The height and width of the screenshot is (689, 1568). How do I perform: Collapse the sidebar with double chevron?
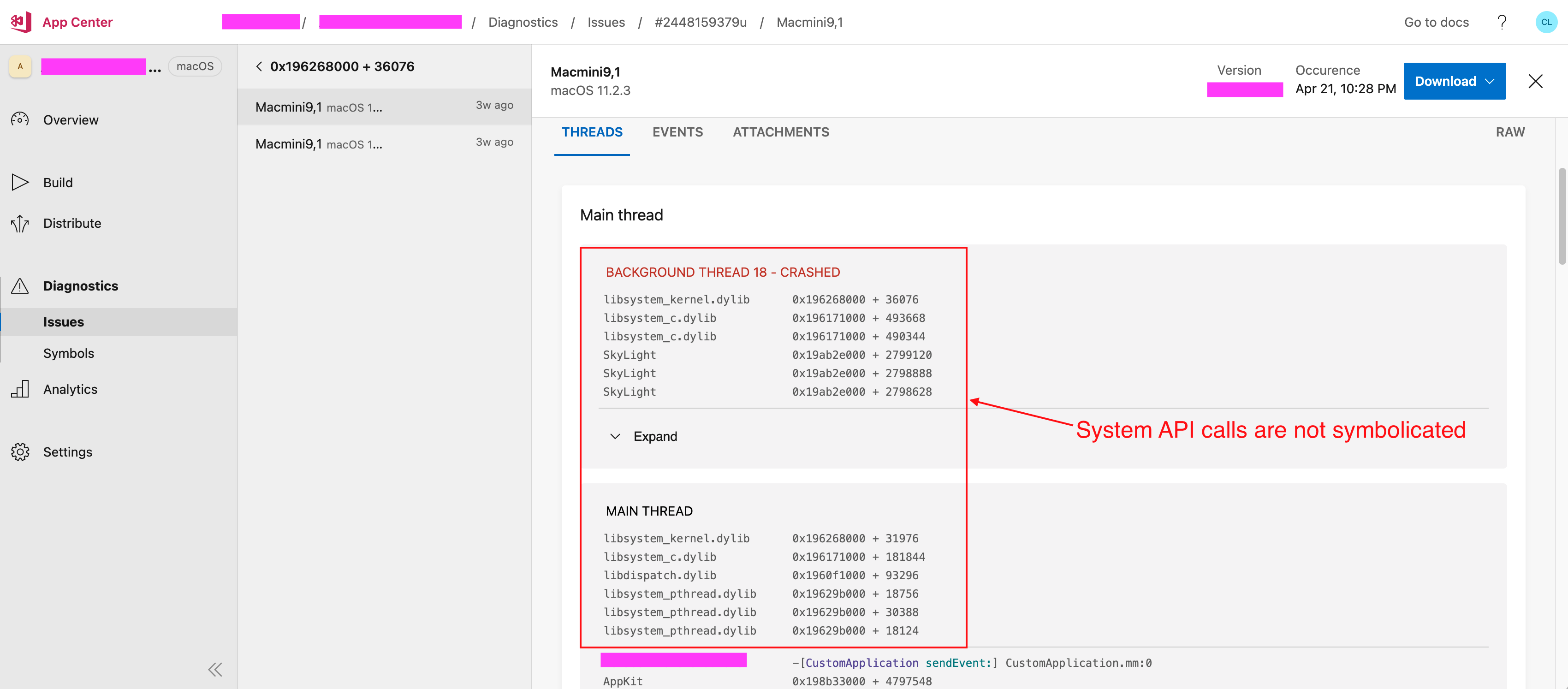coord(215,670)
